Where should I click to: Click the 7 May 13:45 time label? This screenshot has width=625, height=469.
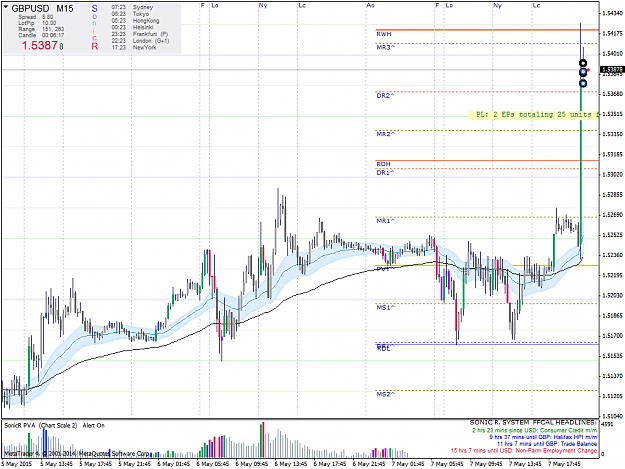525,464
